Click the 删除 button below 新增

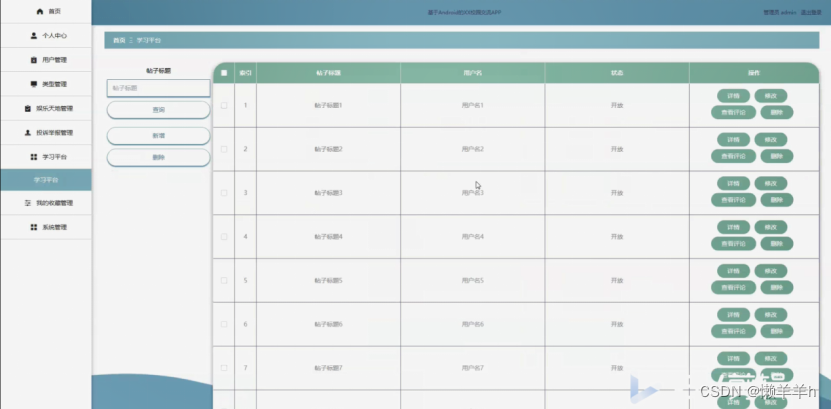click(158, 157)
